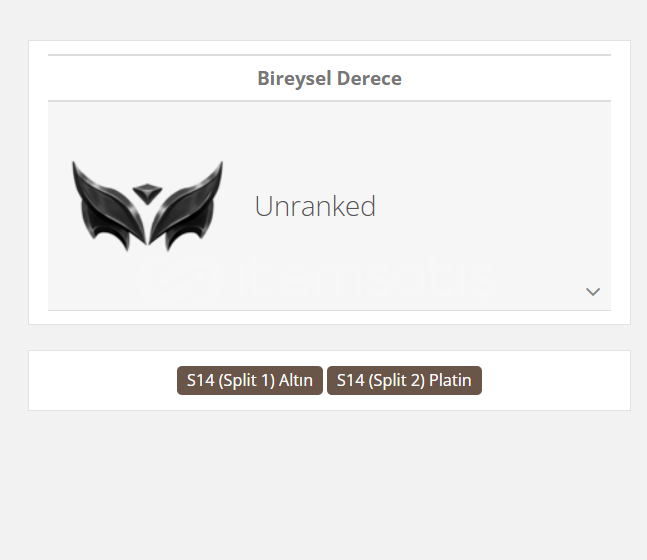Screen dimensions: 647x560
Task: Click the word Derece in the heading
Action: pos(369,78)
